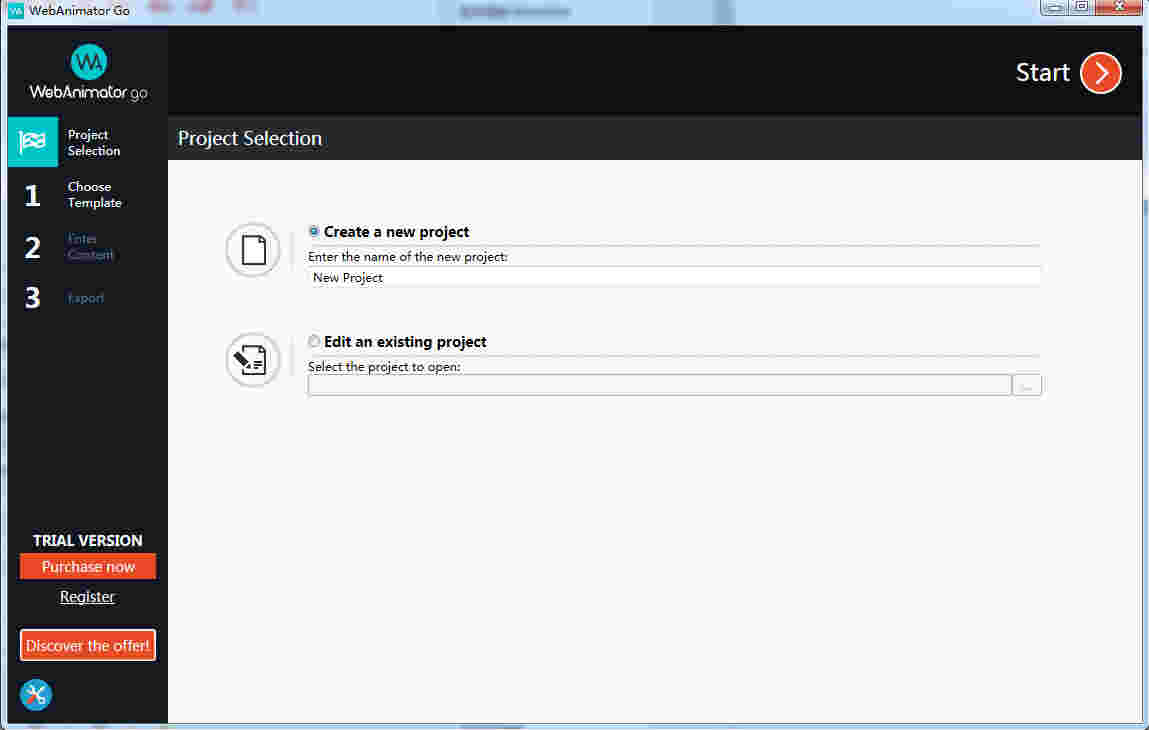Click the browse button to select a project
The width and height of the screenshot is (1149, 730).
(x=1027, y=384)
